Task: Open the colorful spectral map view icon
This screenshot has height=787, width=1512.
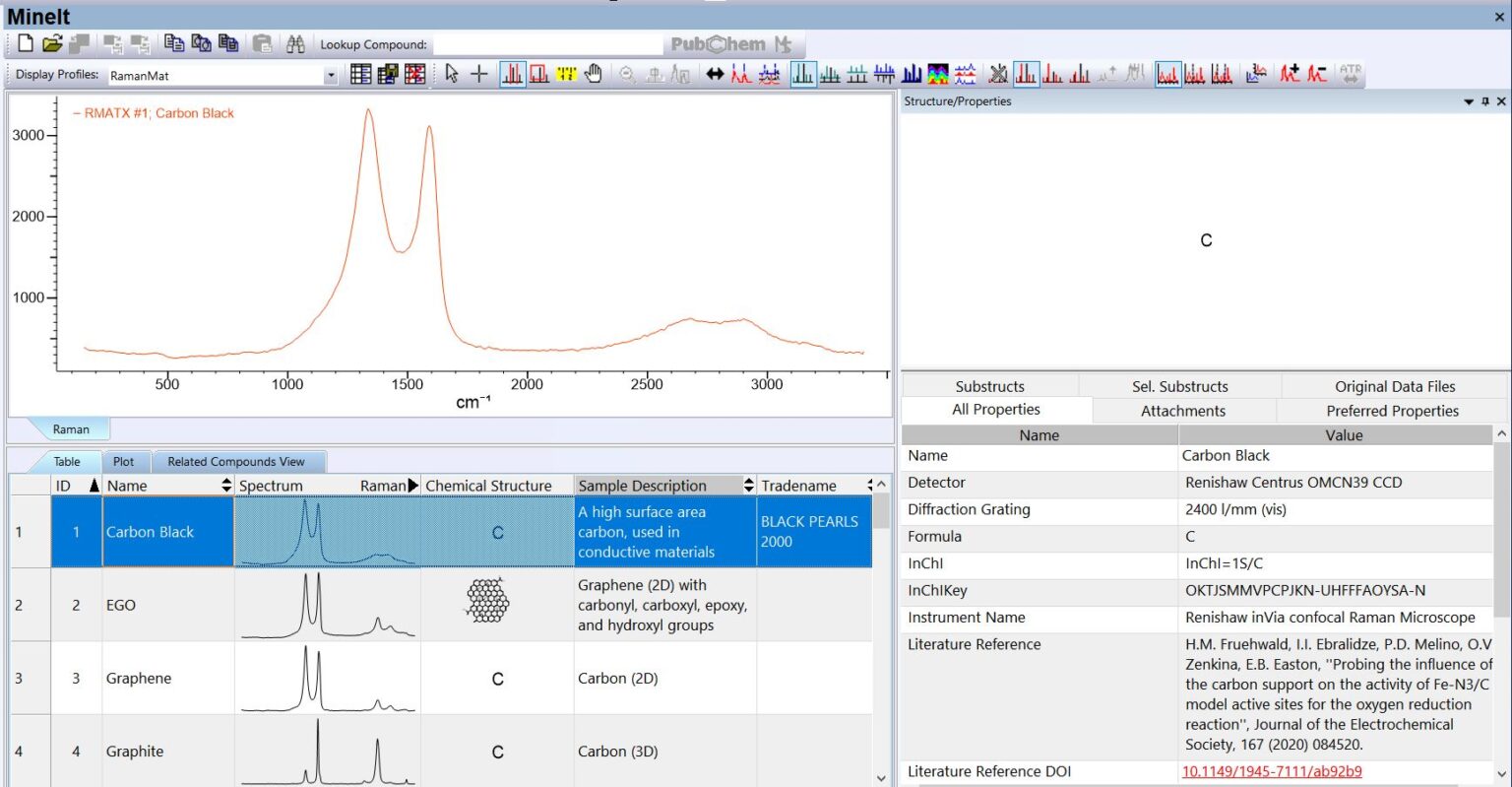Action: 937,74
